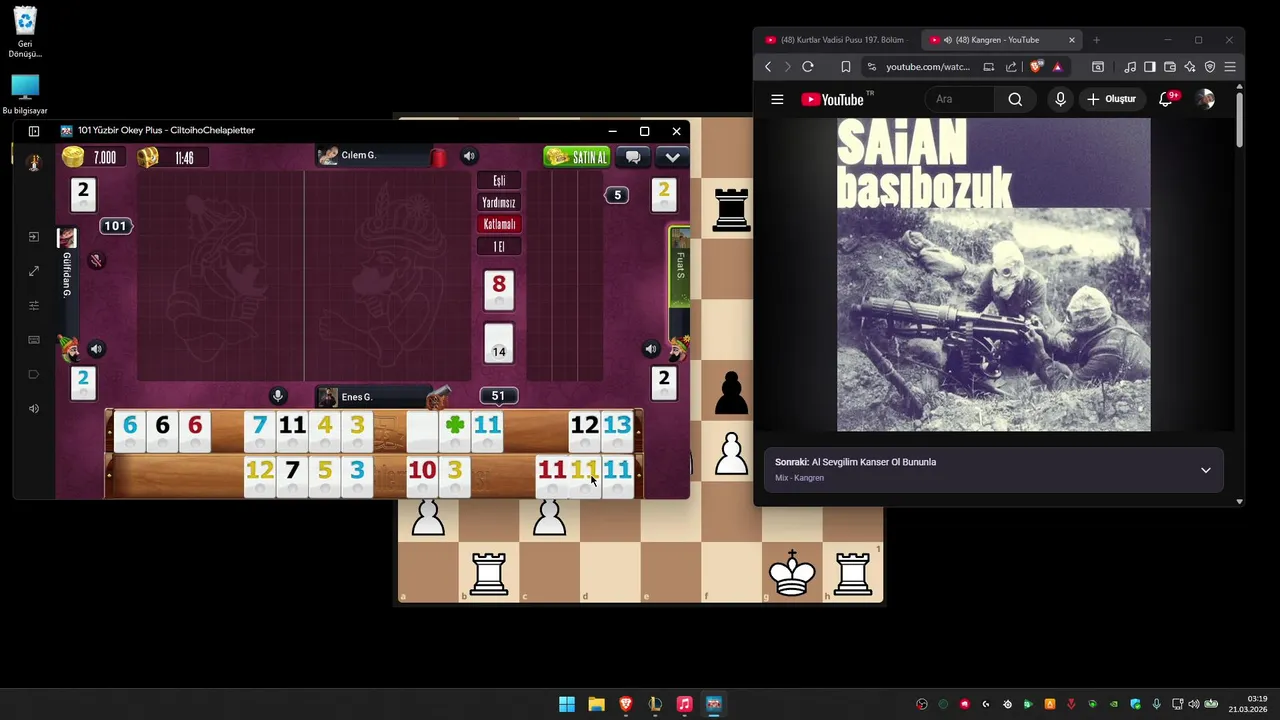Image resolution: width=1280 pixels, height=720 pixels.
Task: Click the YouTube Ara search field
Action: [x=960, y=99]
